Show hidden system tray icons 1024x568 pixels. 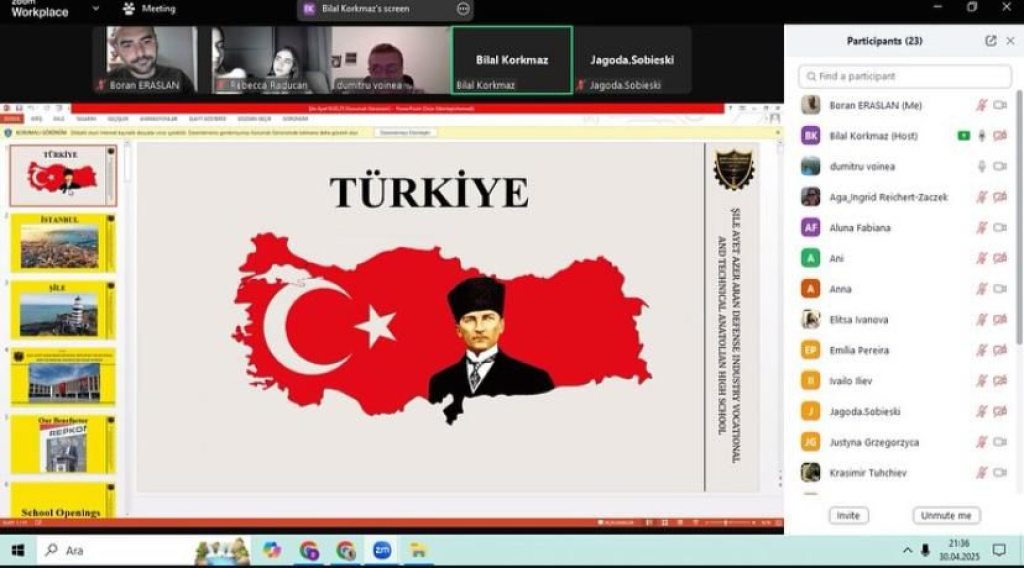(907, 550)
